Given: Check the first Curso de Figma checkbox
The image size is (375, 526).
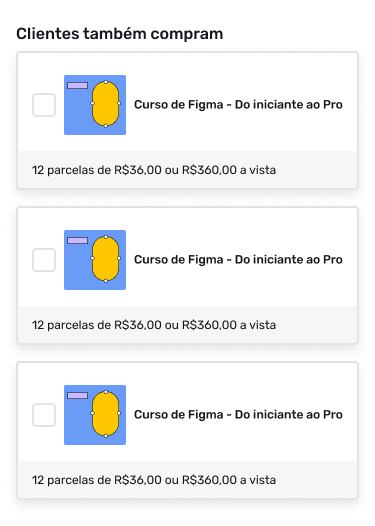Looking at the screenshot, I should click(44, 105).
